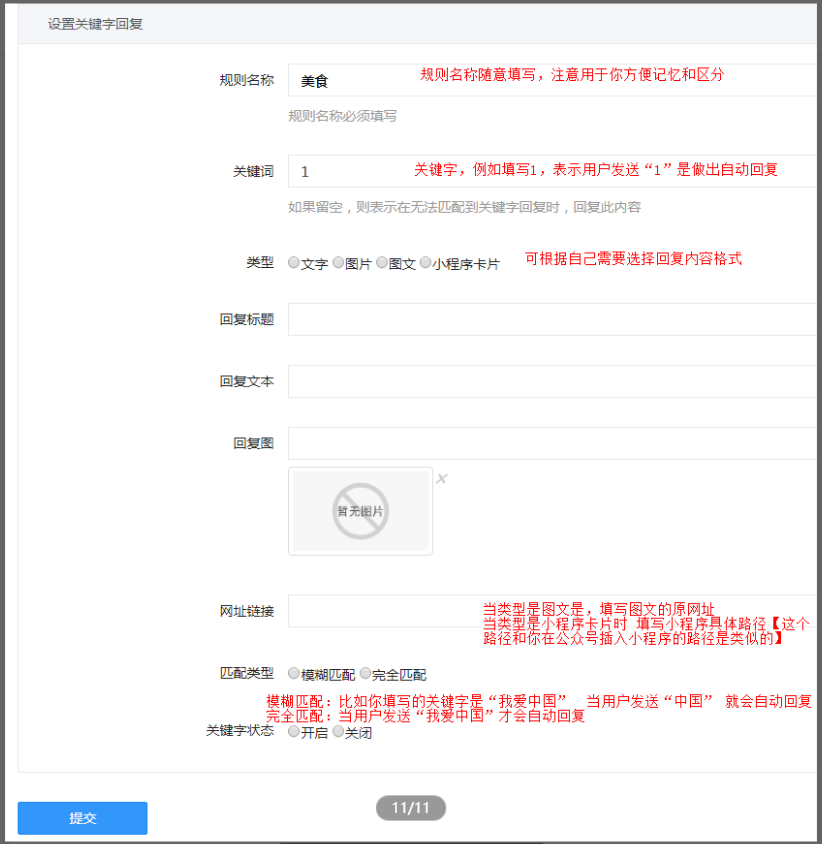This screenshot has width=822, height=844.
Task: Click the 规则名称 input field
Action: click(x=552, y=80)
